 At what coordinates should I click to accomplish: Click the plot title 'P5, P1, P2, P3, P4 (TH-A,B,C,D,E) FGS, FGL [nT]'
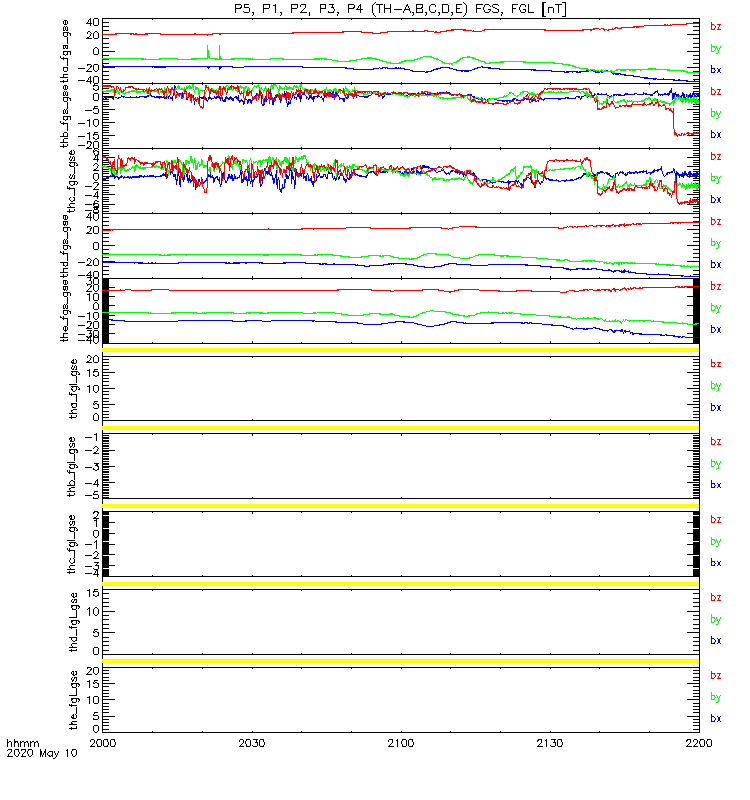point(401,9)
